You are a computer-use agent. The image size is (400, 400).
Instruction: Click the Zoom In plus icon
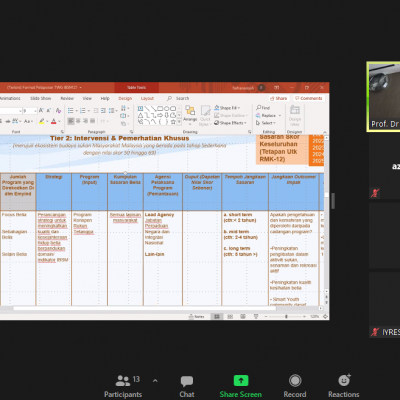click(x=304, y=316)
